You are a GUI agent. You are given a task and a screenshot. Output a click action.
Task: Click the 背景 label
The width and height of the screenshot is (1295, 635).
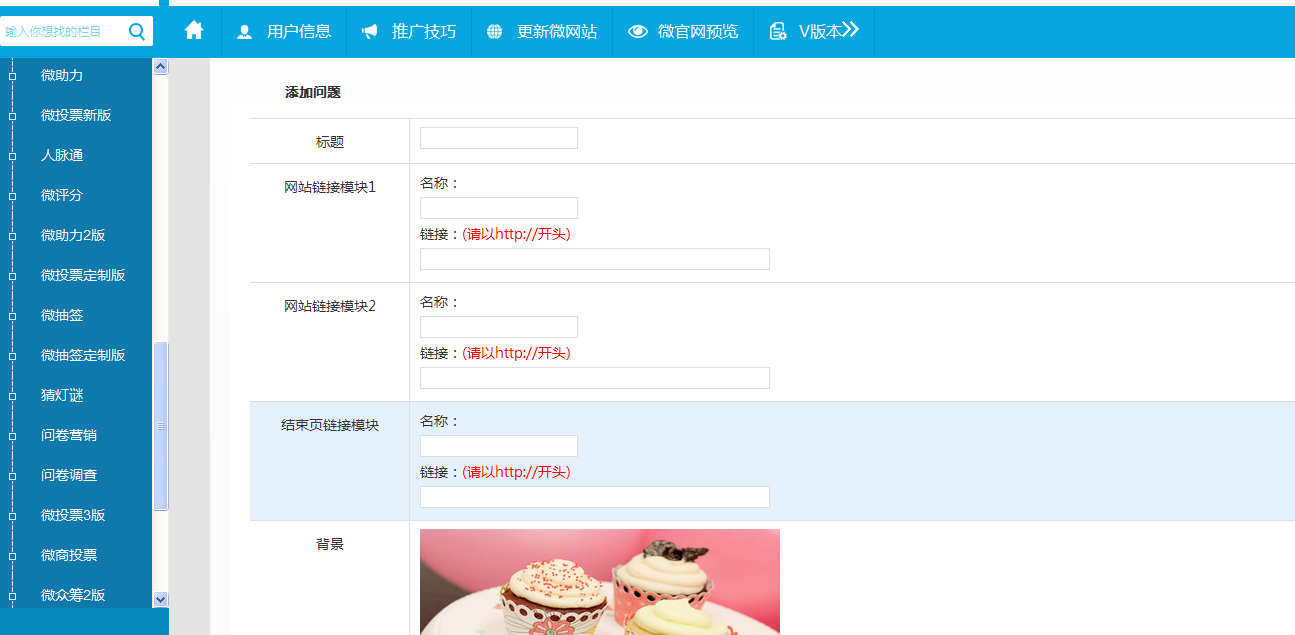pos(330,544)
